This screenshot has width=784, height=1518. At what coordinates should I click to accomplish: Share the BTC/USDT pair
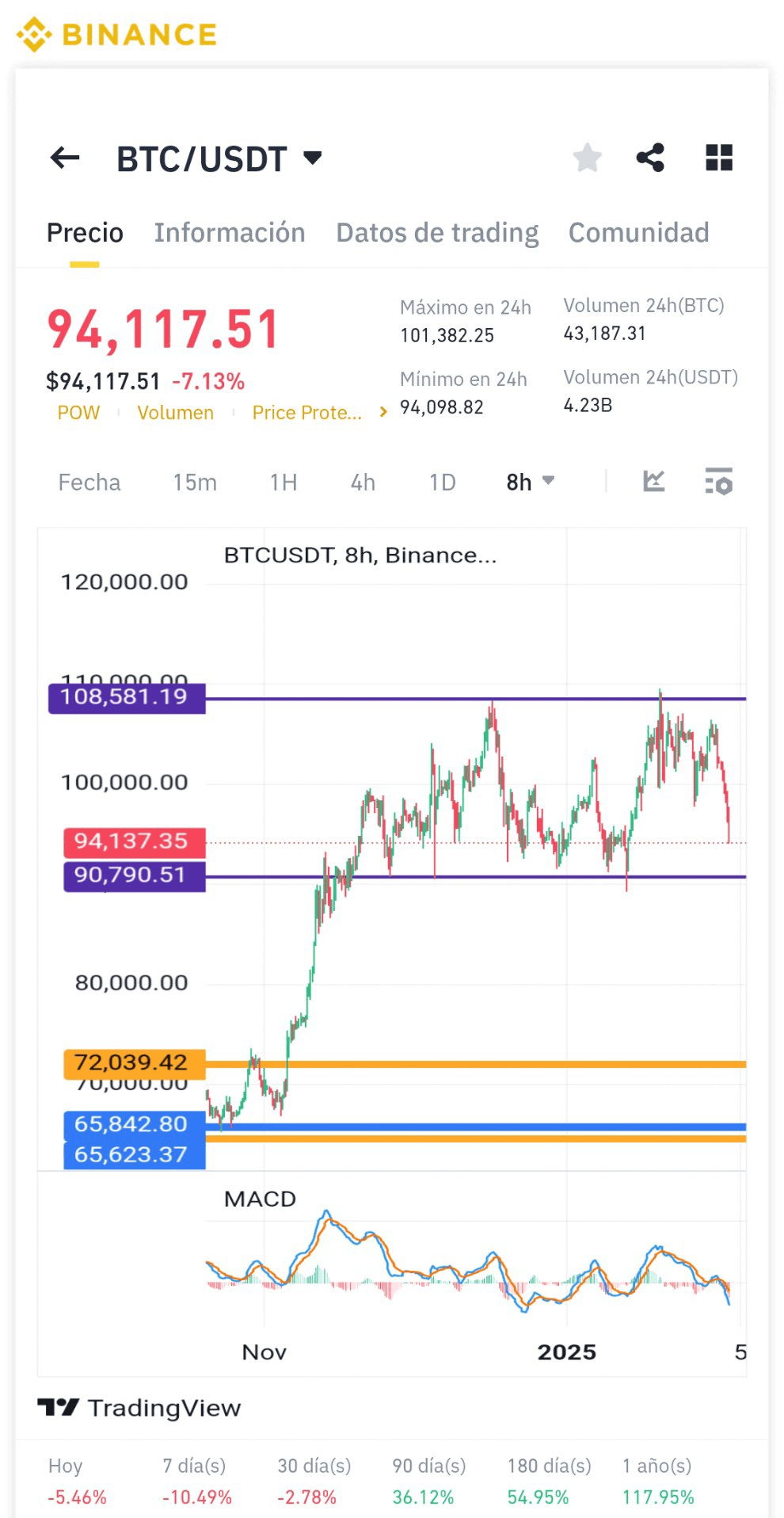(x=650, y=158)
